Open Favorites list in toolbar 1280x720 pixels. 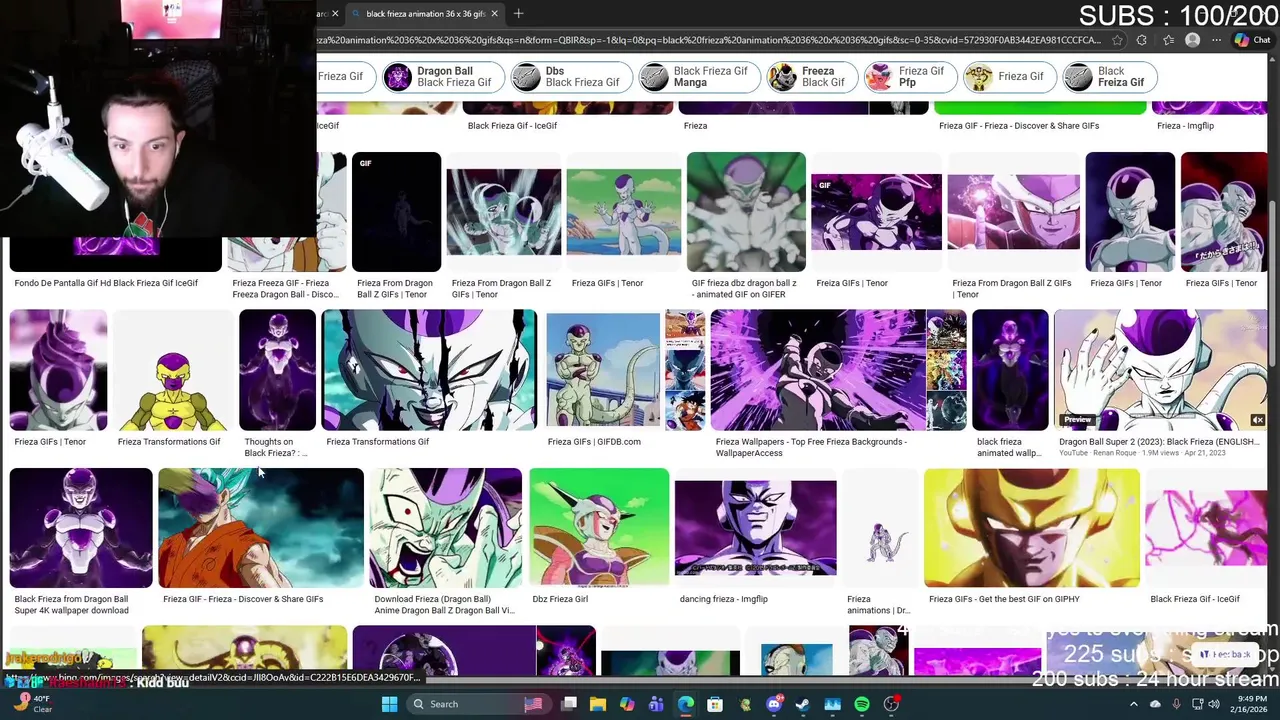pos(1168,40)
